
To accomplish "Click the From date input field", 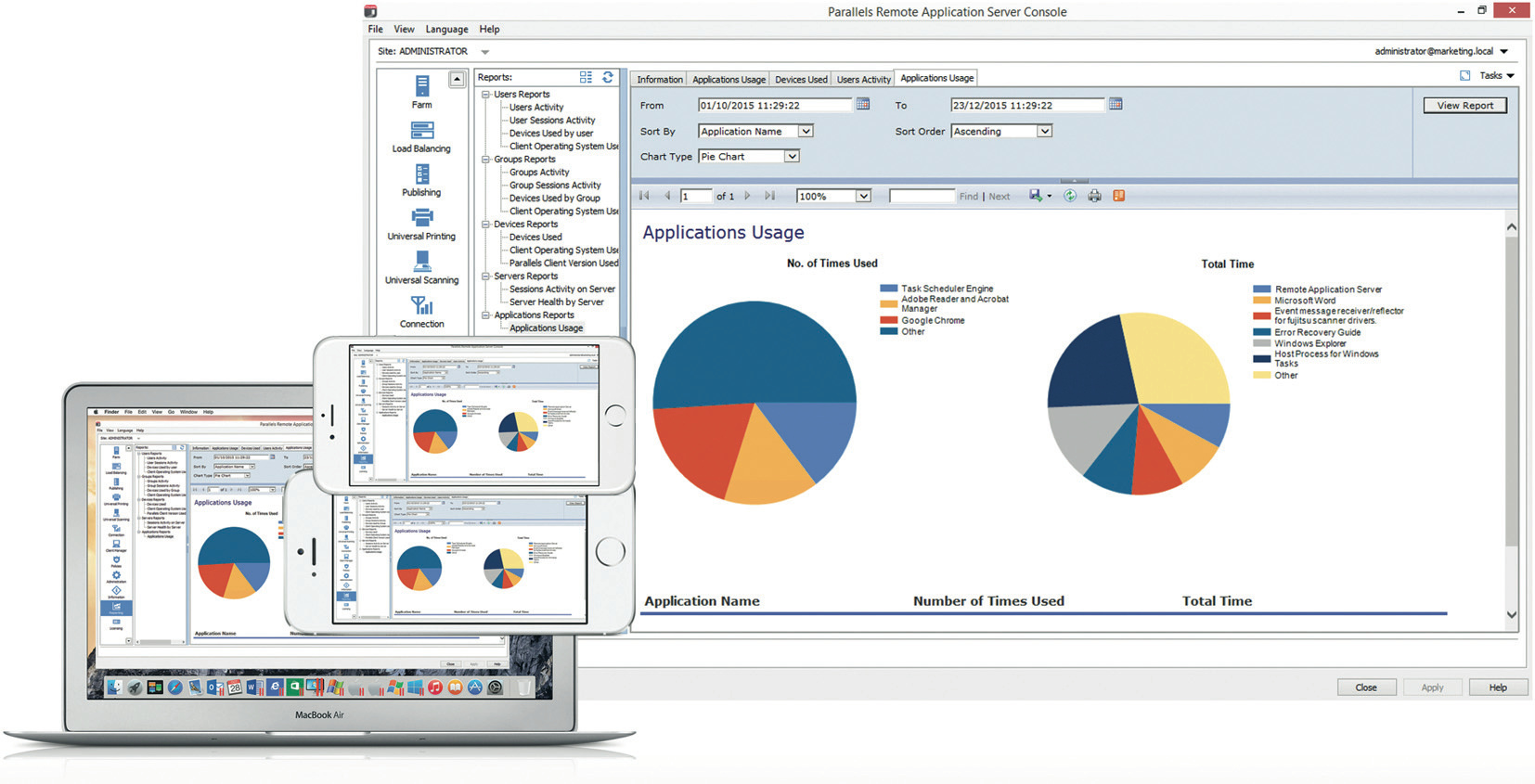I will tap(775, 105).
